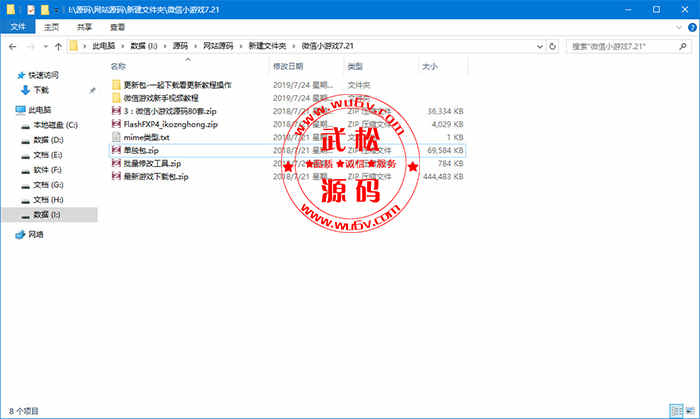The width and height of the screenshot is (700, 419).
Task: Select the highlighted 数据 (I:) drive
Action: (50, 215)
